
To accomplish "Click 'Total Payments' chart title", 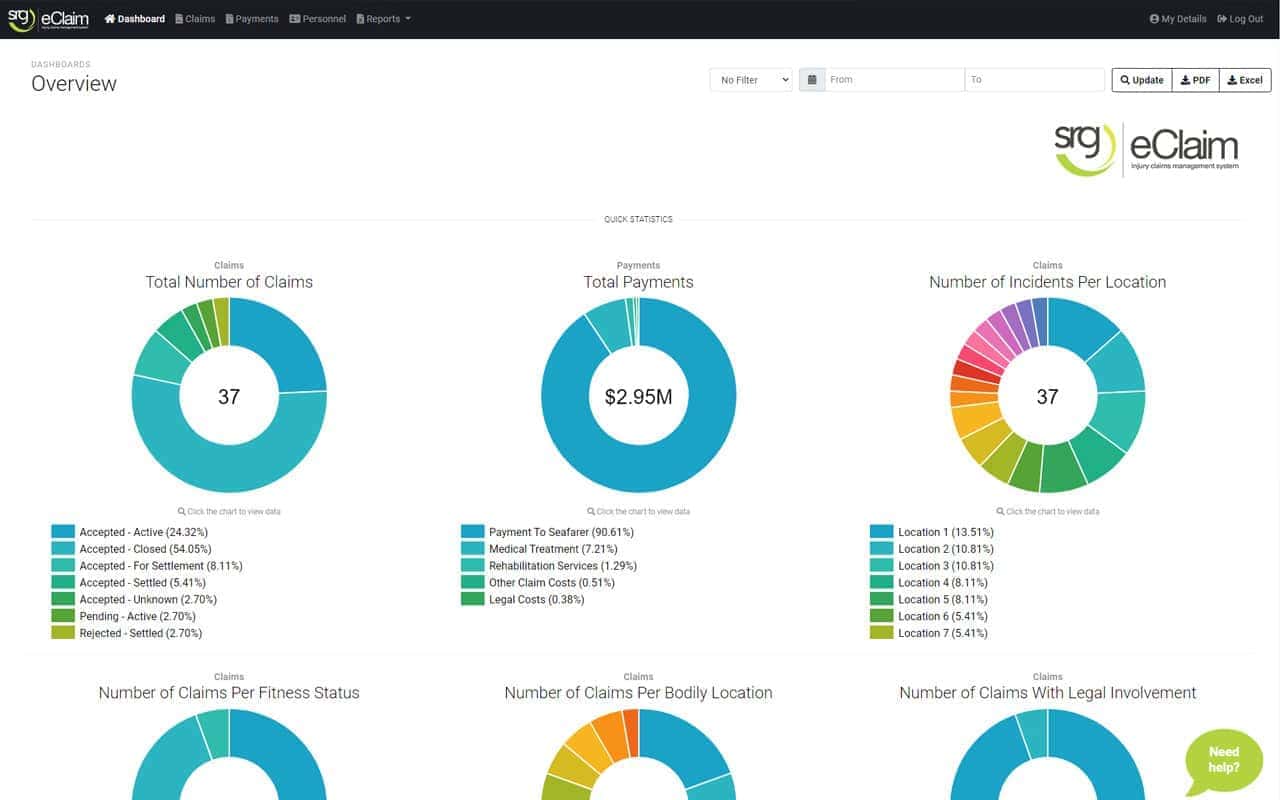I will point(638,282).
